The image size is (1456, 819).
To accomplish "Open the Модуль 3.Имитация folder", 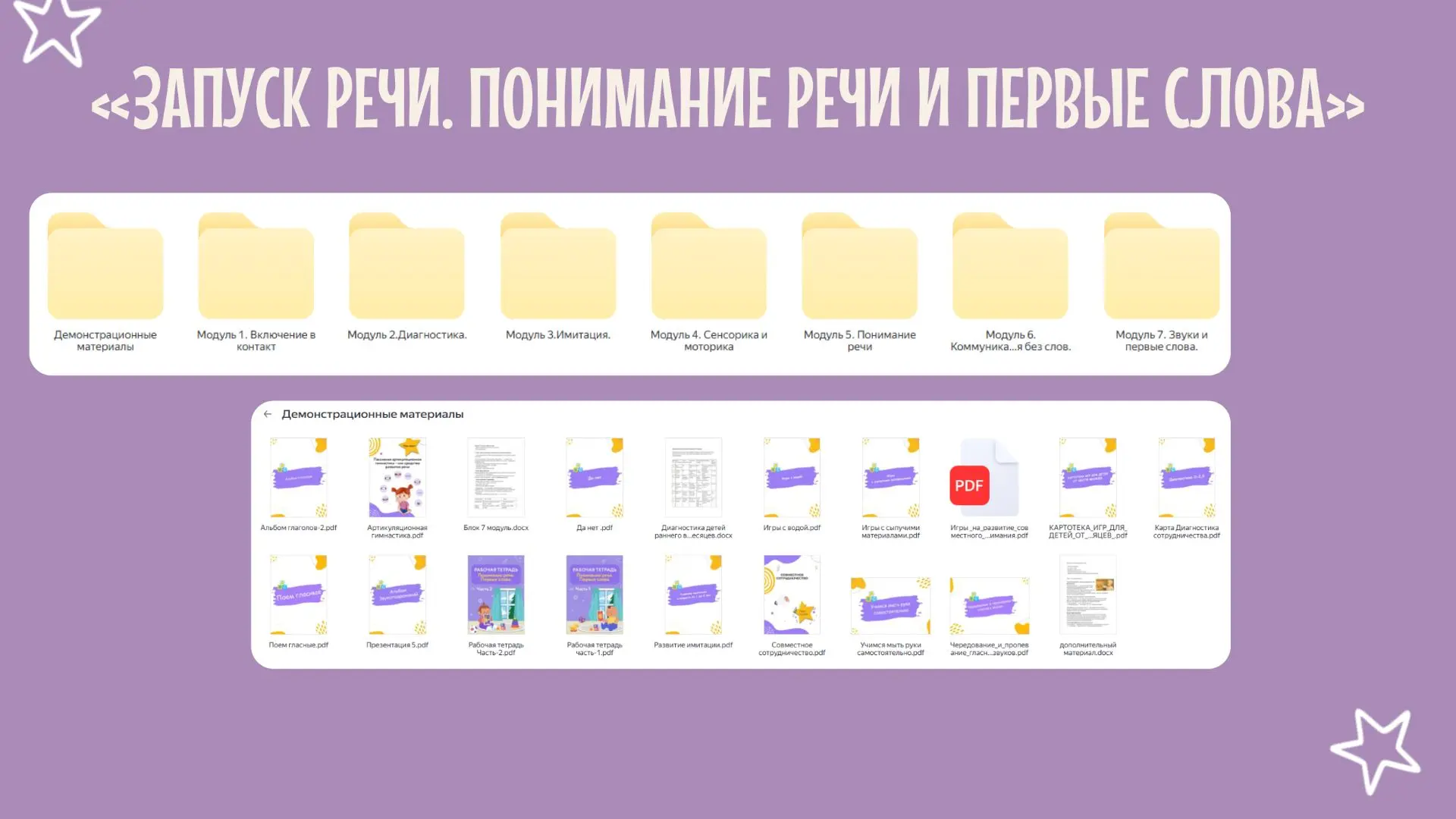I will tap(558, 266).
